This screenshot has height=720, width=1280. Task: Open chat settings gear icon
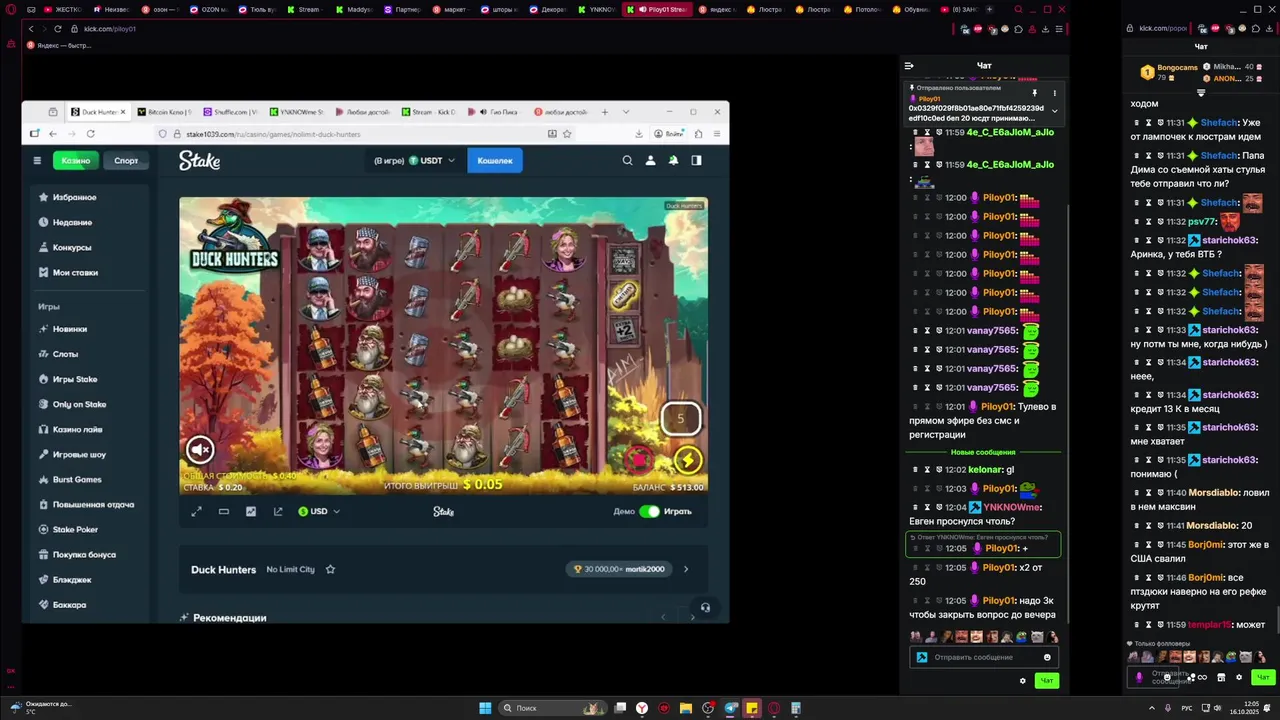(1022, 681)
